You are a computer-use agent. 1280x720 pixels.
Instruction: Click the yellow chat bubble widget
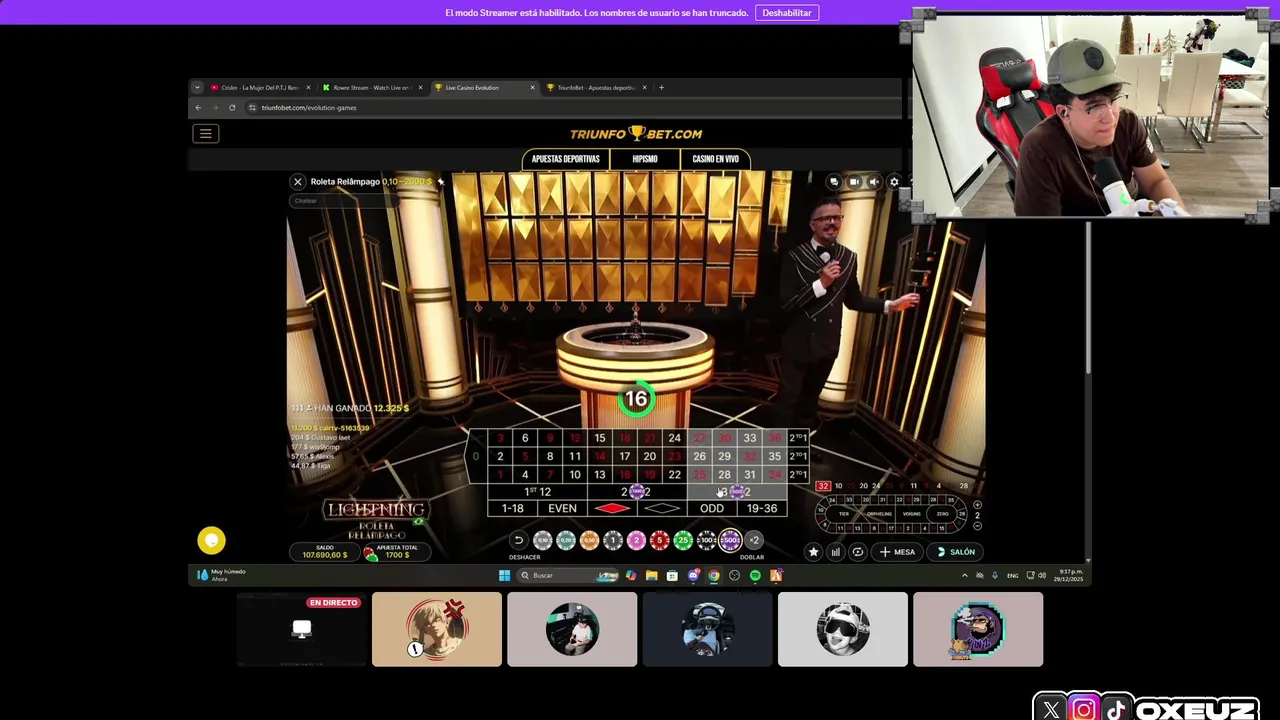pos(211,540)
